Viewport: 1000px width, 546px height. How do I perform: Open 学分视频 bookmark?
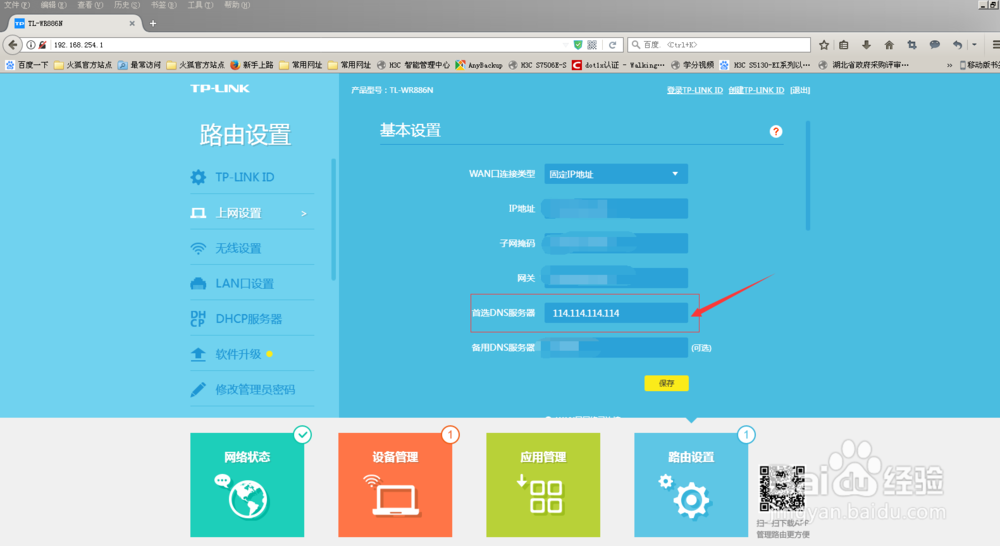coord(693,65)
